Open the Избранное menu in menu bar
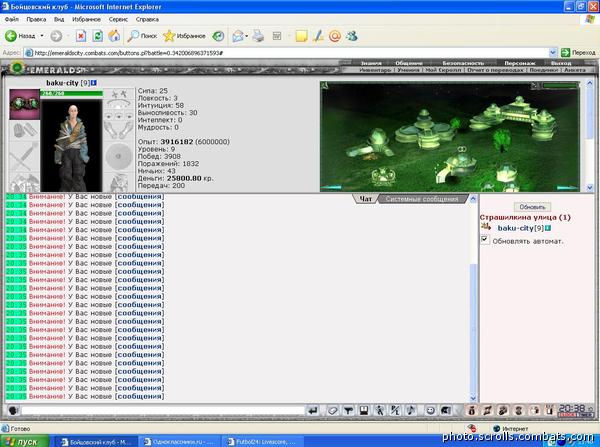600x447 pixels. (86, 19)
